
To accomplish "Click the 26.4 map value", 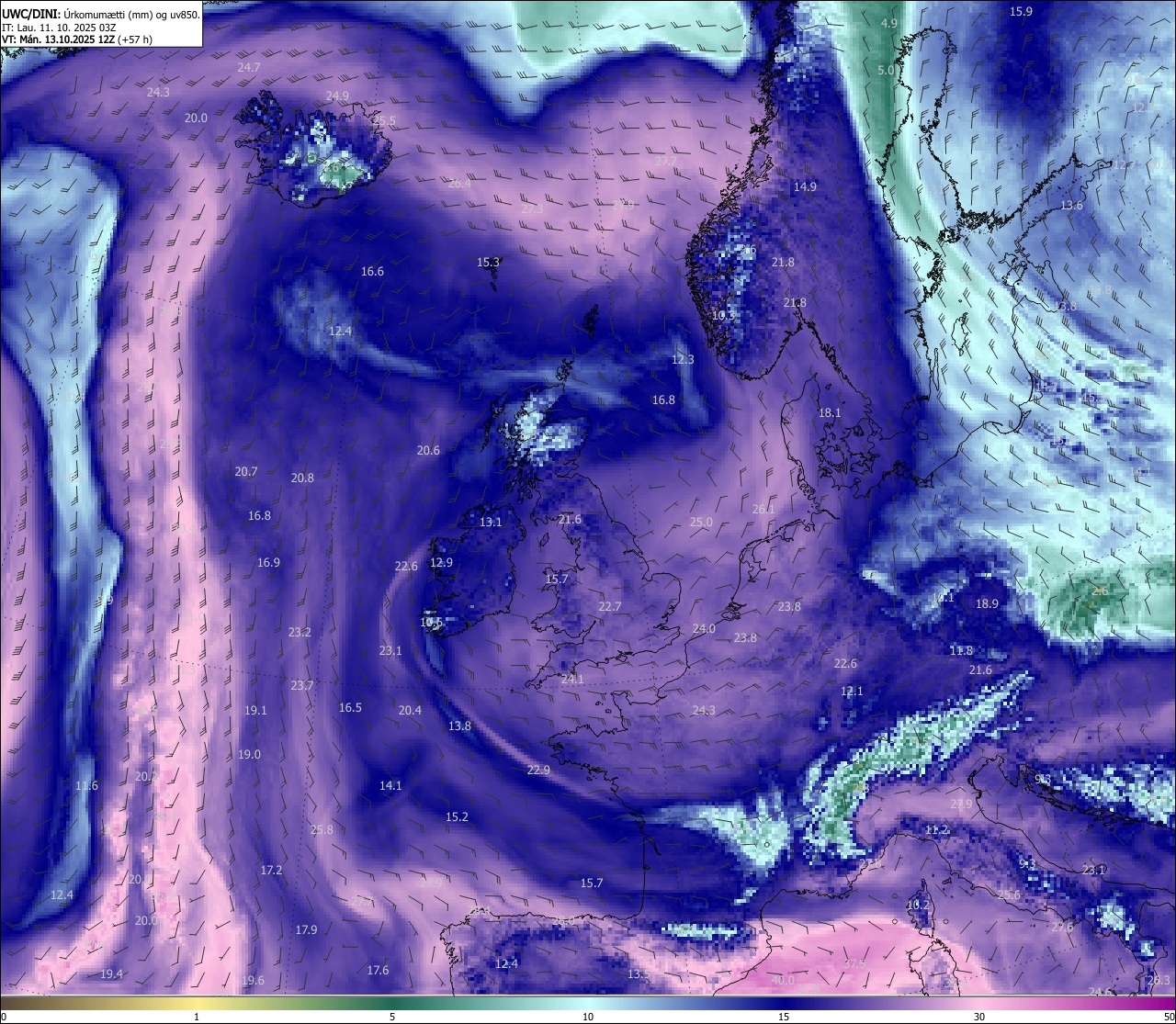I will click(459, 184).
